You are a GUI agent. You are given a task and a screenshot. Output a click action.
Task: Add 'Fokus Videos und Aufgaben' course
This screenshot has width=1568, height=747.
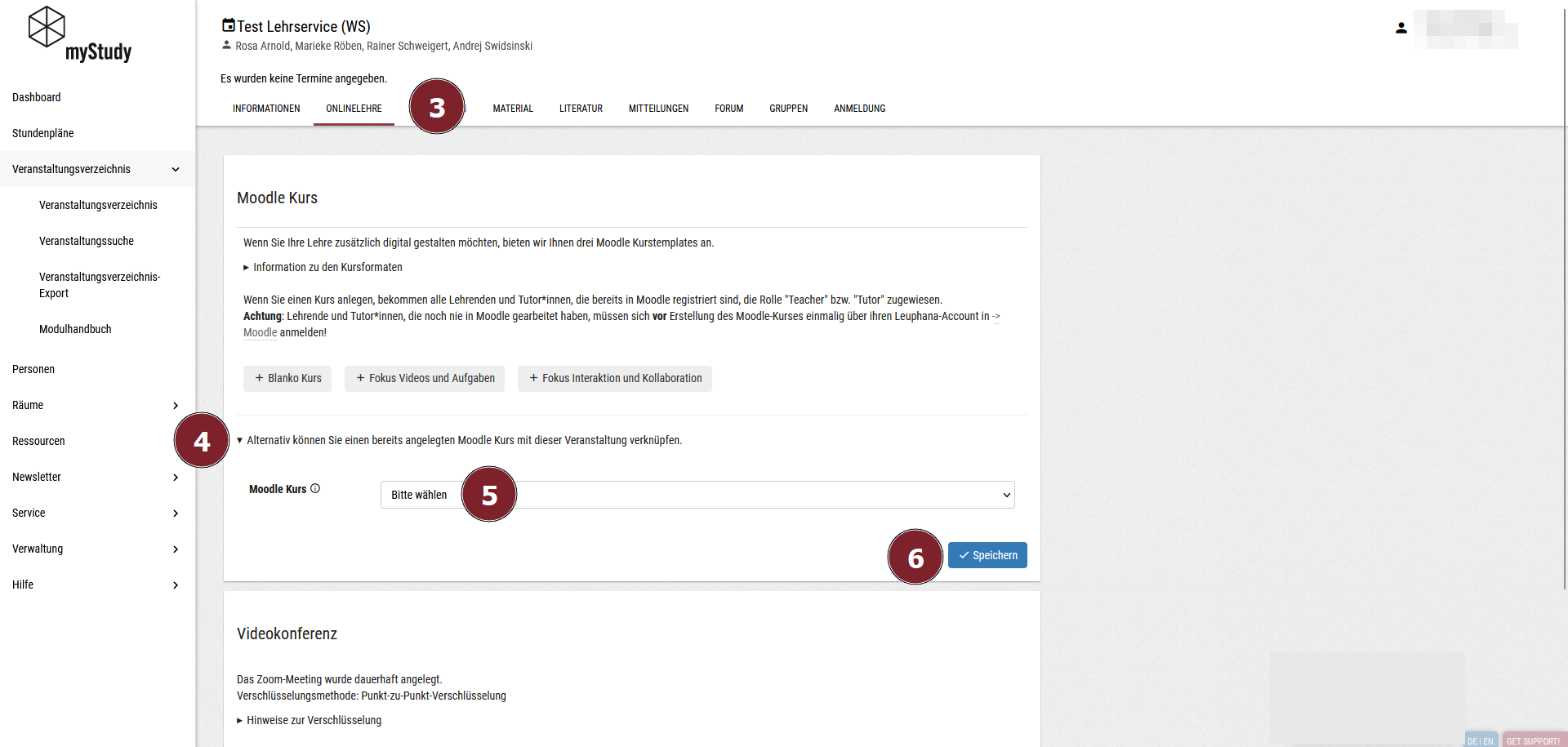tap(425, 379)
